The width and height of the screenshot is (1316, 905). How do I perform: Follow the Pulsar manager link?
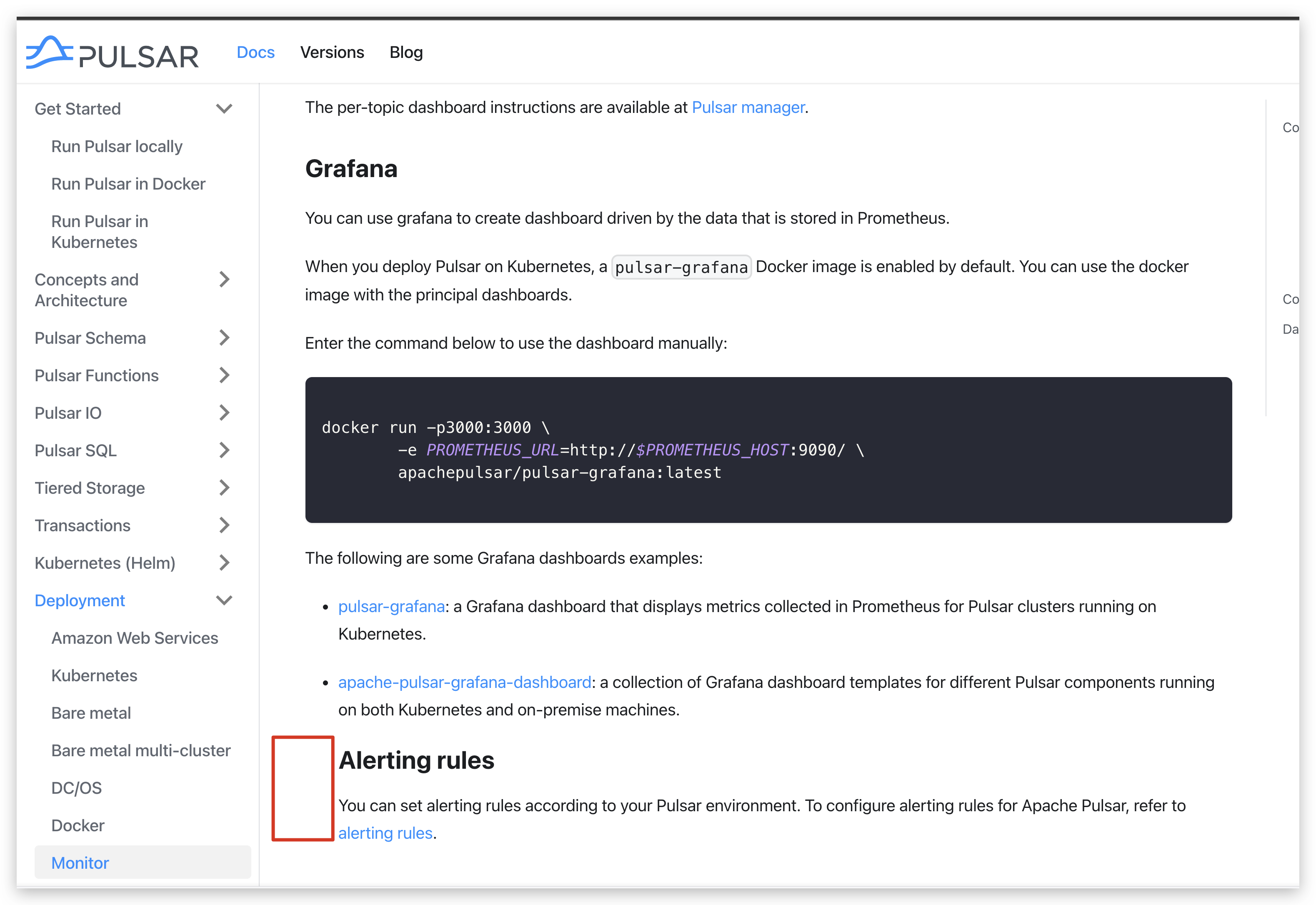[x=748, y=107]
